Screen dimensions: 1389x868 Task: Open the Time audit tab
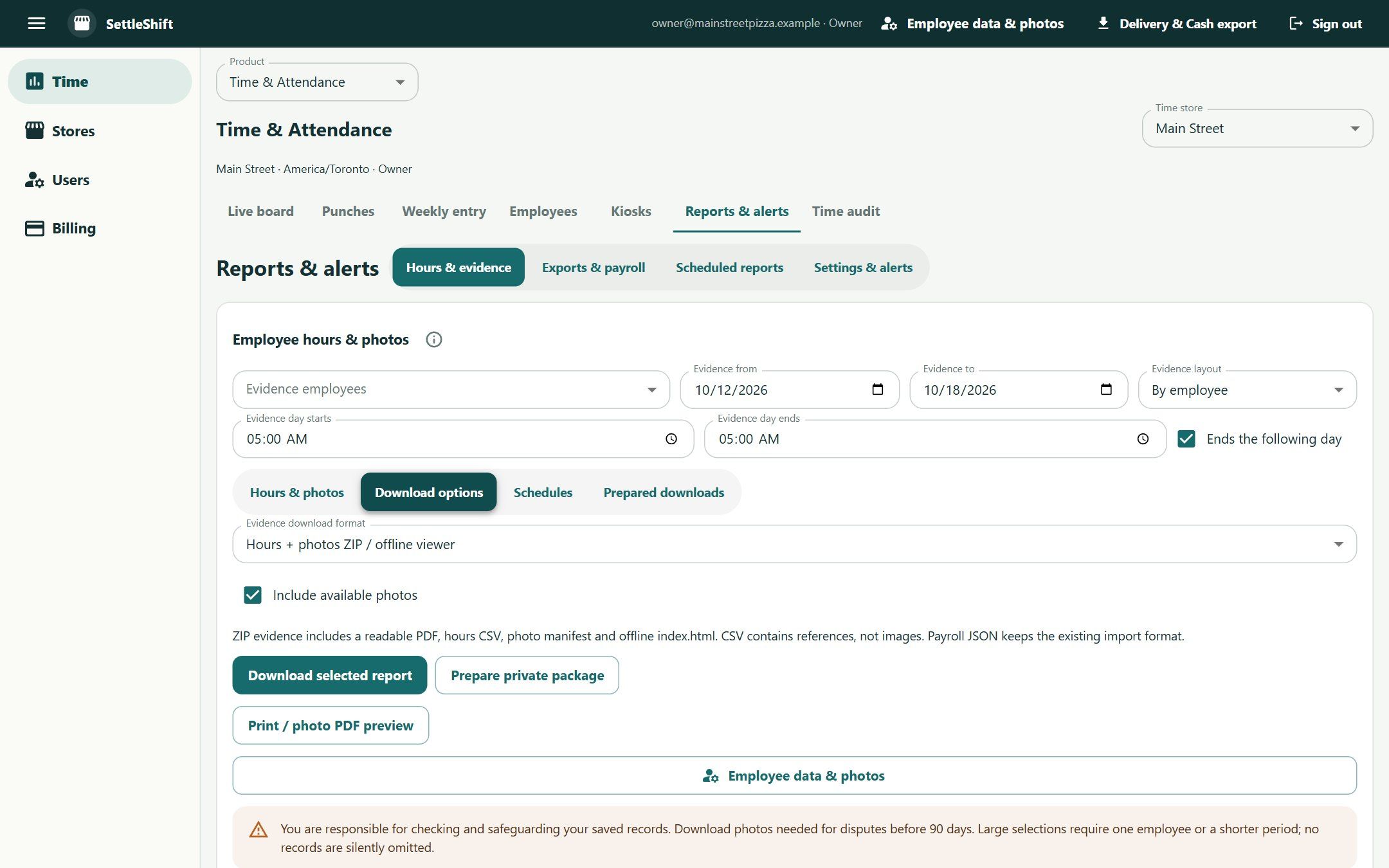tap(846, 212)
